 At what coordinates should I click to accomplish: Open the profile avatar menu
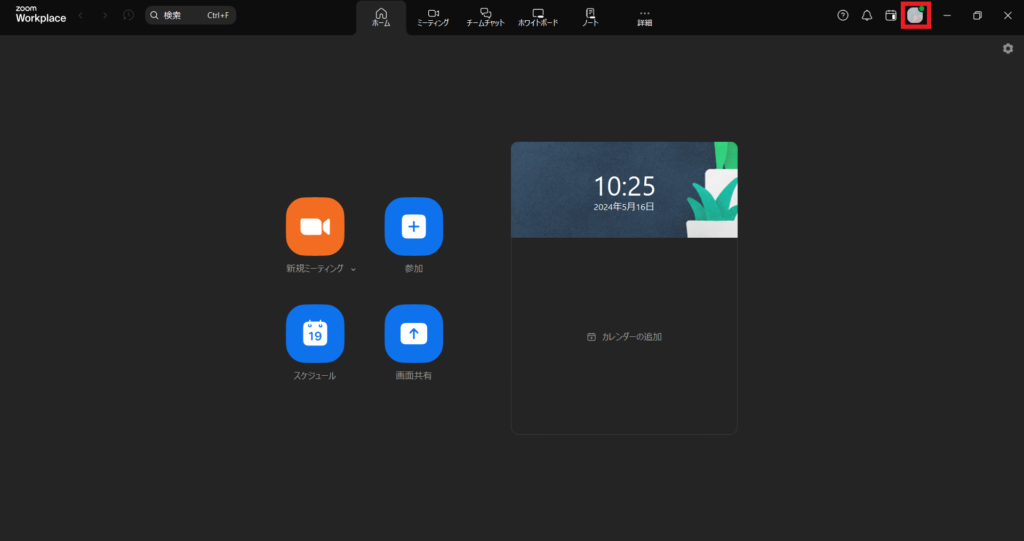(x=915, y=16)
